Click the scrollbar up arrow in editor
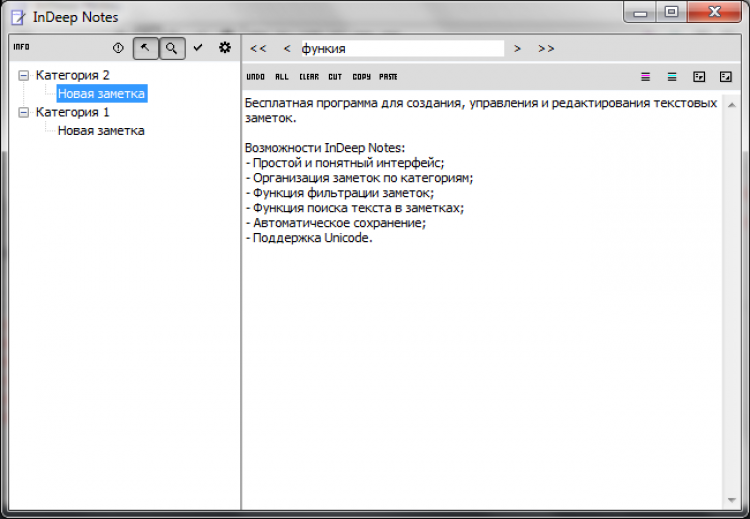This screenshot has height=519, width=750. point(732,105)
